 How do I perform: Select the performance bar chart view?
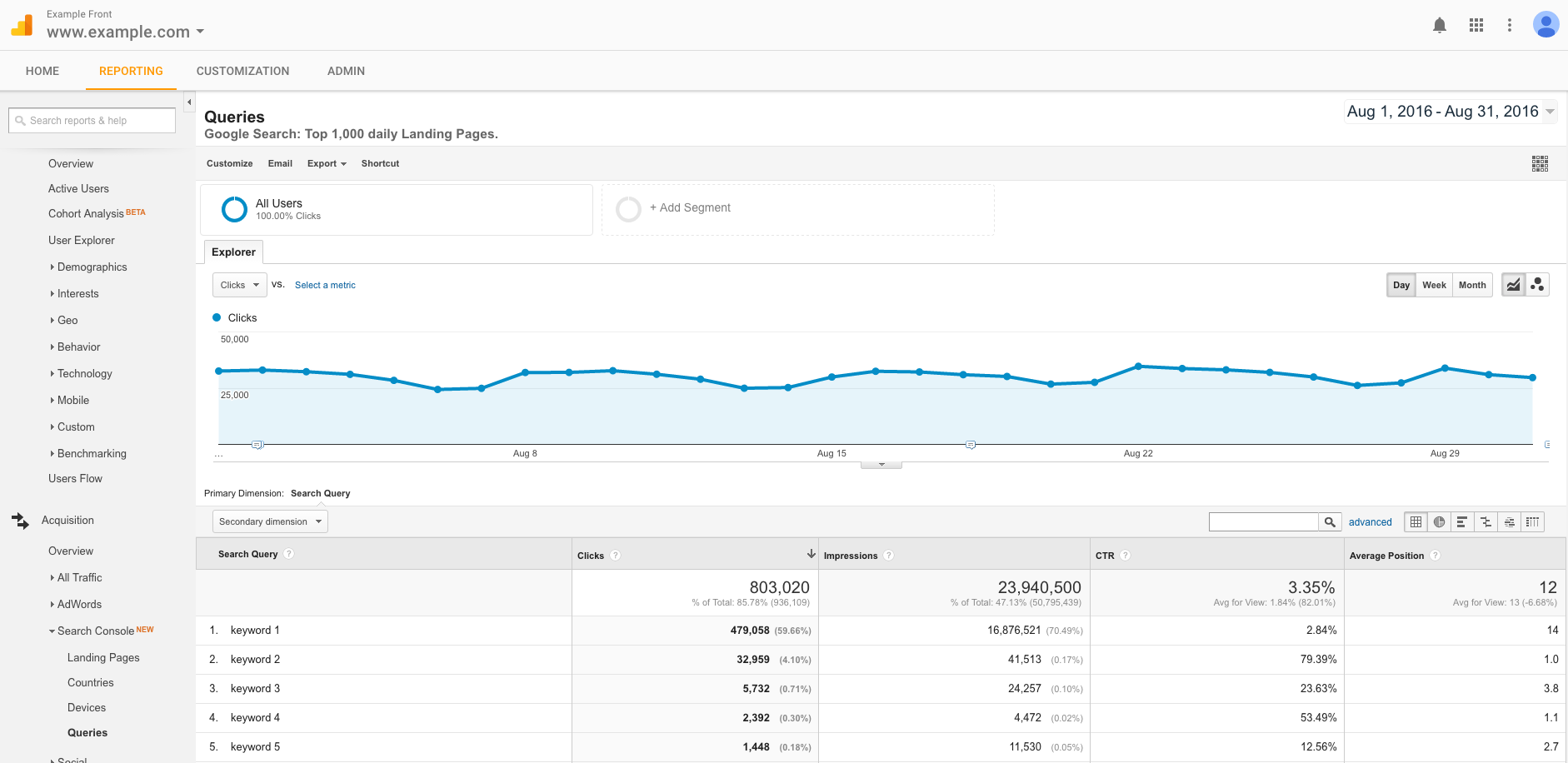click(x=1462, y=521)
